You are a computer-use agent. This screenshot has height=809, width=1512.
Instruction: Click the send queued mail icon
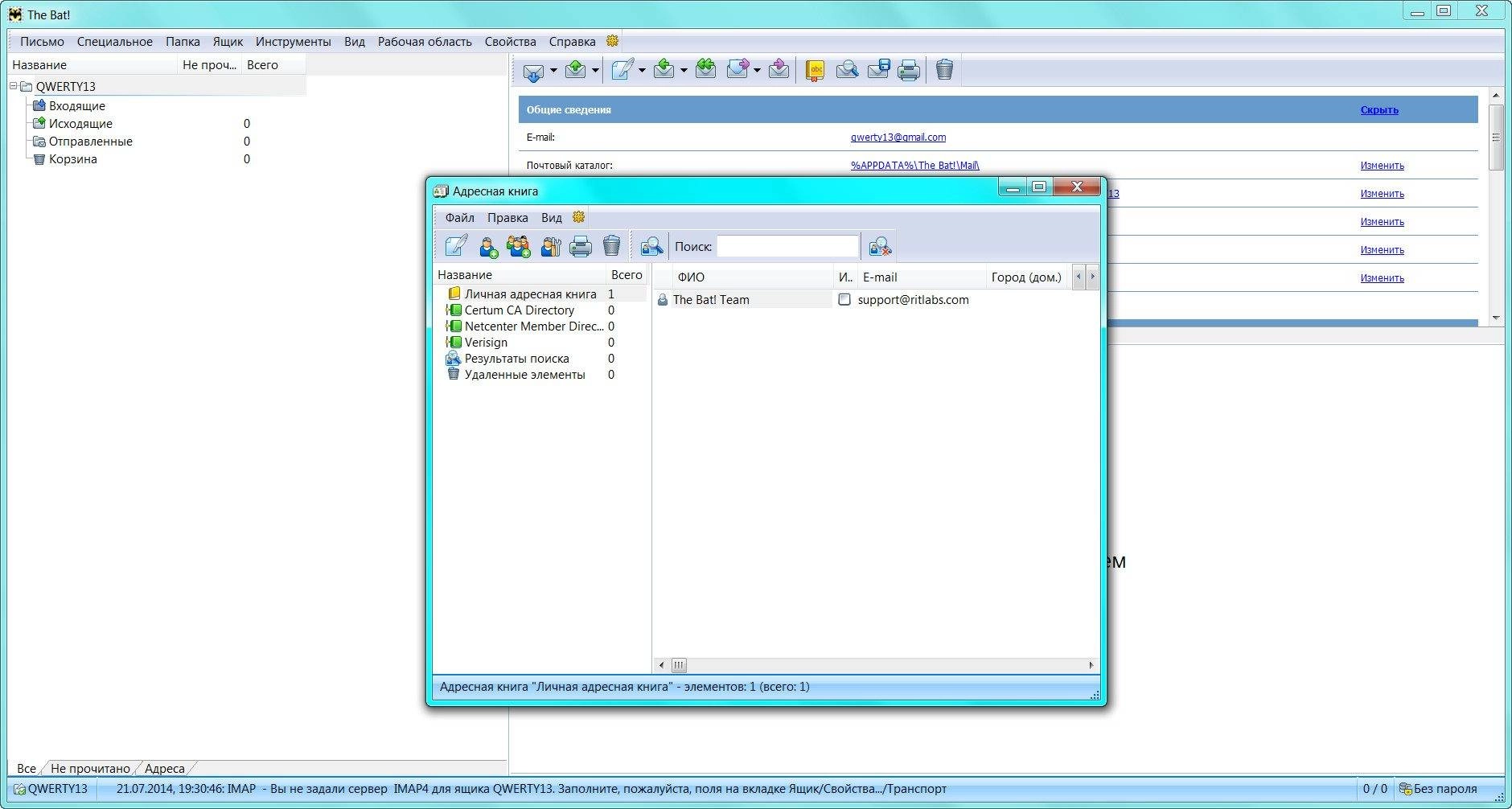[x=575, y=70]
